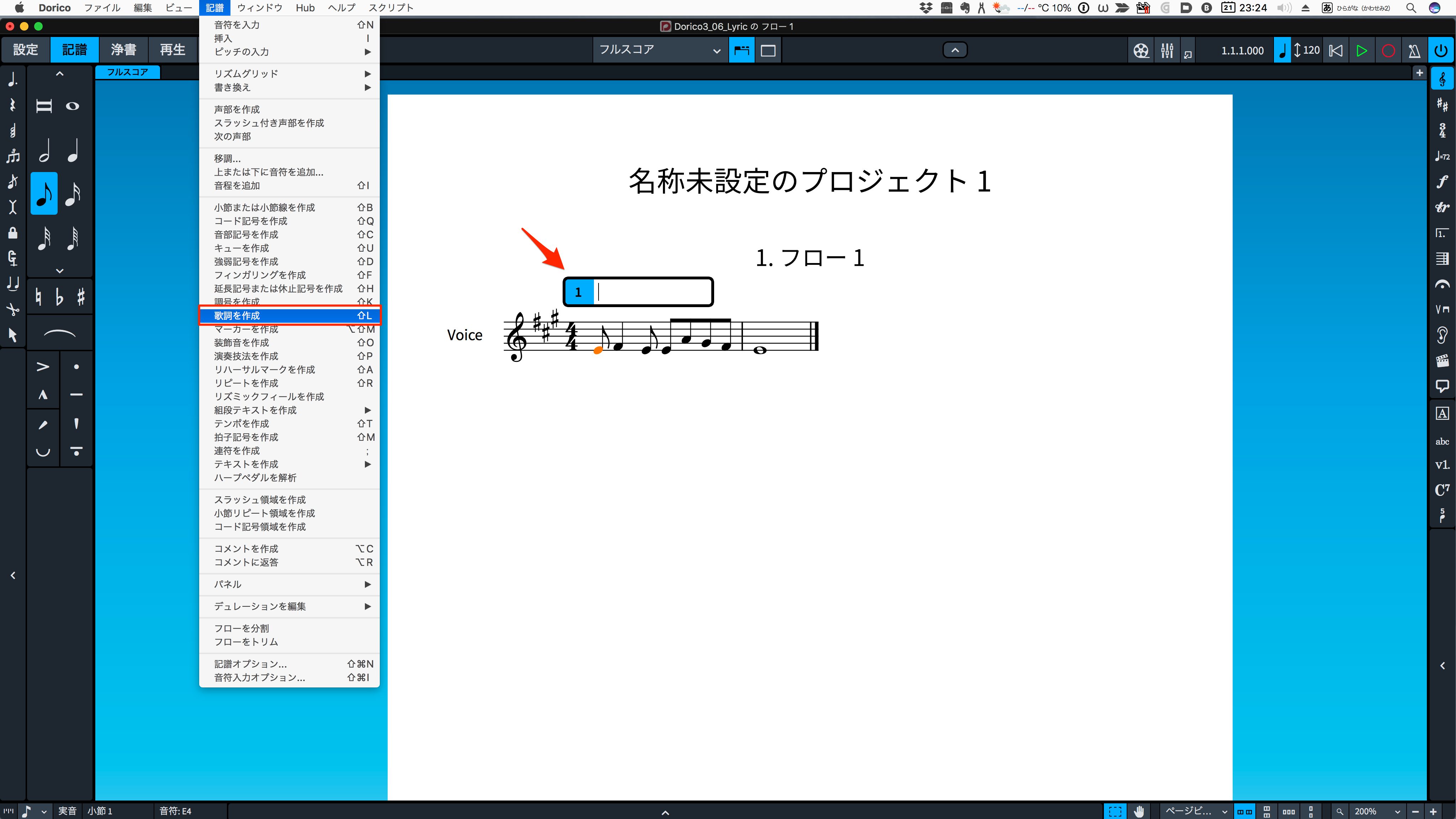Open macOS Spotlight search
The image size is (1456, 819).
pyautogui.click(x=1411, y=8)
